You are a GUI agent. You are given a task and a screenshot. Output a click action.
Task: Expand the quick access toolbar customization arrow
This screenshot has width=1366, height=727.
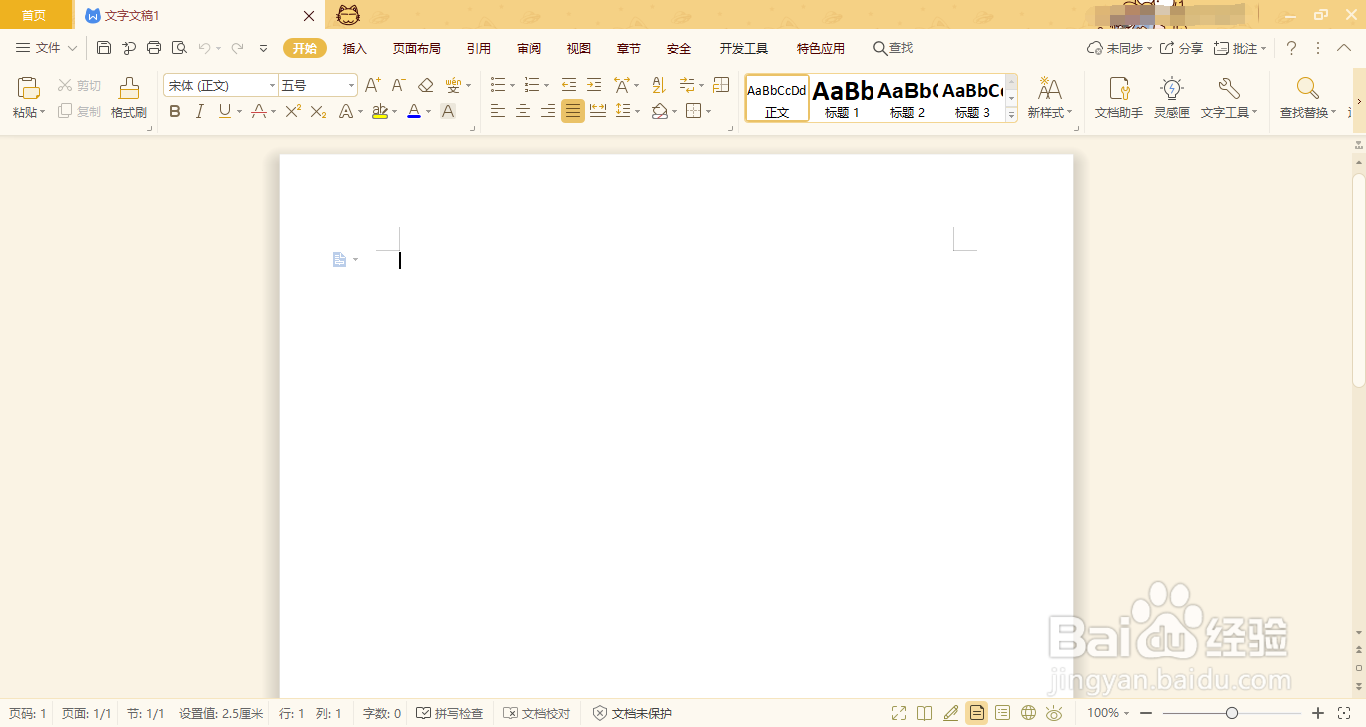coord(263,48)
